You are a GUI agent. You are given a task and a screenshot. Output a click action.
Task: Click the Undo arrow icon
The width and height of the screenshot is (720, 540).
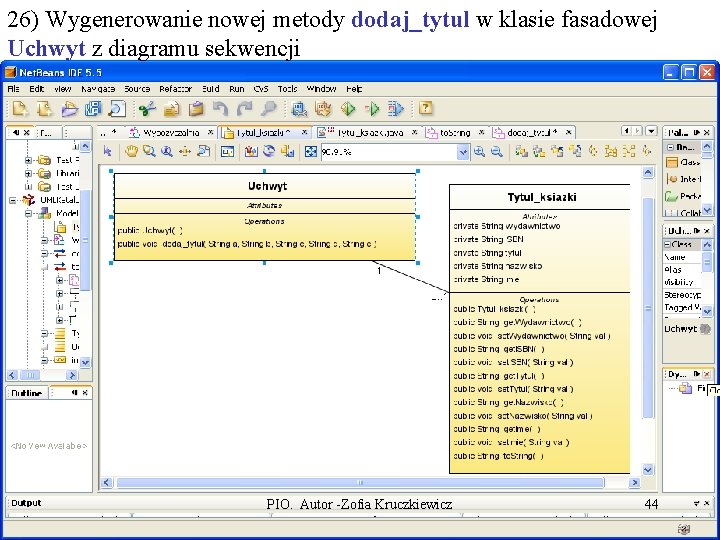tap(220, 109)
